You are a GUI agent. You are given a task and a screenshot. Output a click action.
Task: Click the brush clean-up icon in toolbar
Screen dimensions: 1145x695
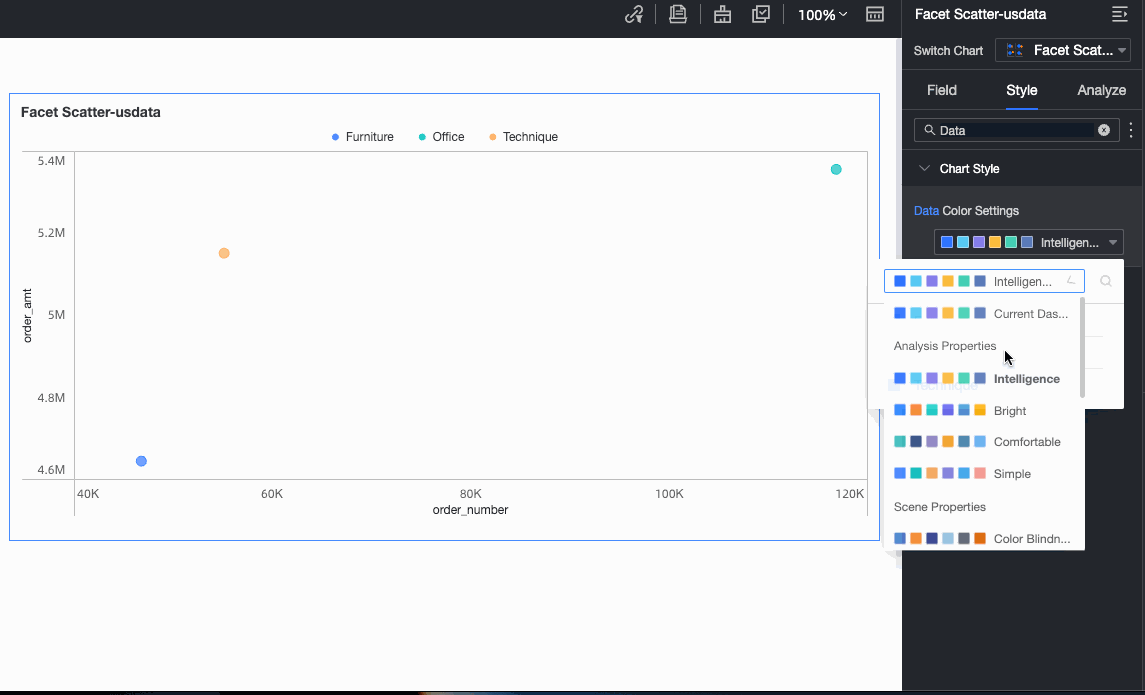pos(722,15)
